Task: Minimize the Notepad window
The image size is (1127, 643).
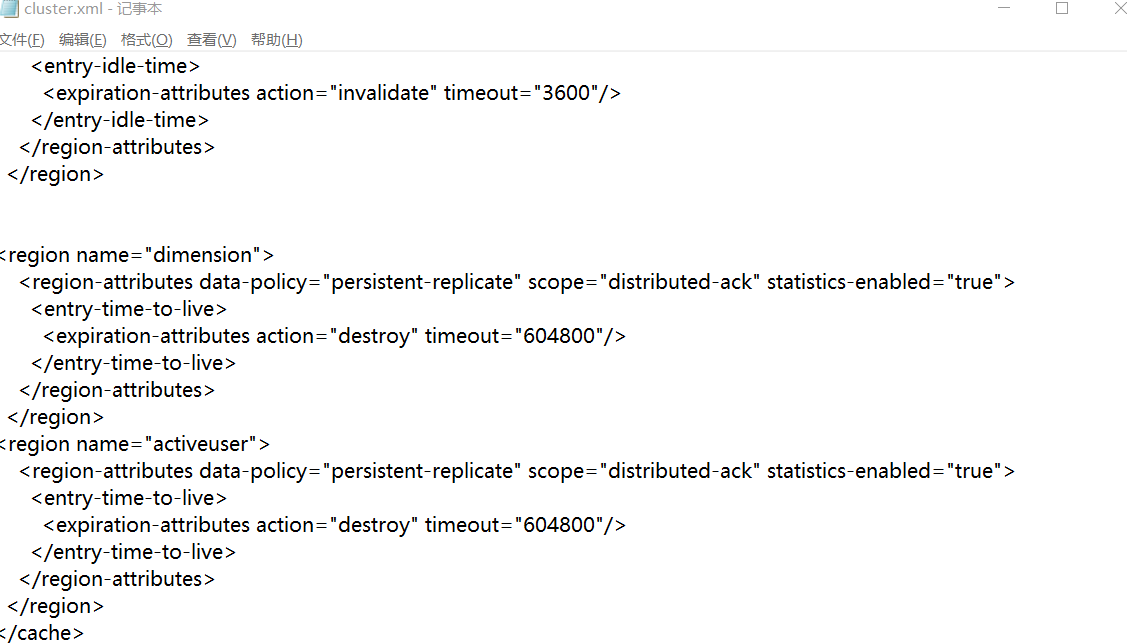Action: point(1004,9)
